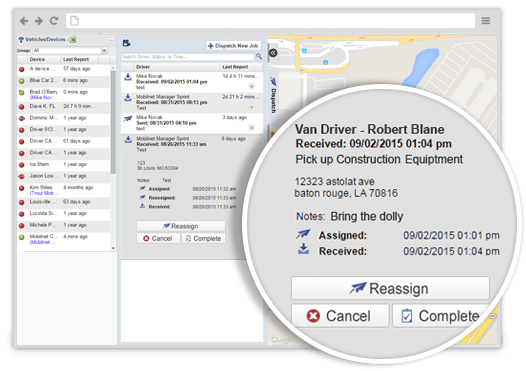Viewport: 526px width, 371px height.
Task: Click the blank browser address bar
Action: point(270,21)
